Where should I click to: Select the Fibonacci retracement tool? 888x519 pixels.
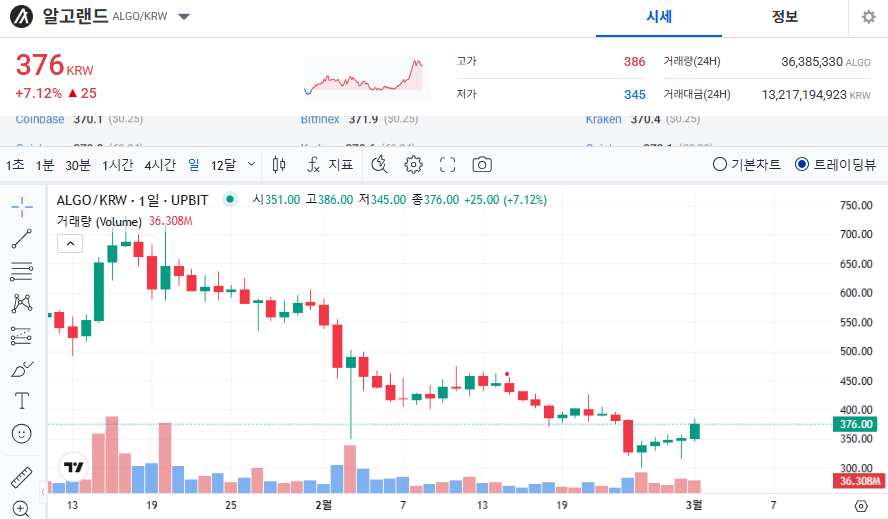(x=22, y=272)
